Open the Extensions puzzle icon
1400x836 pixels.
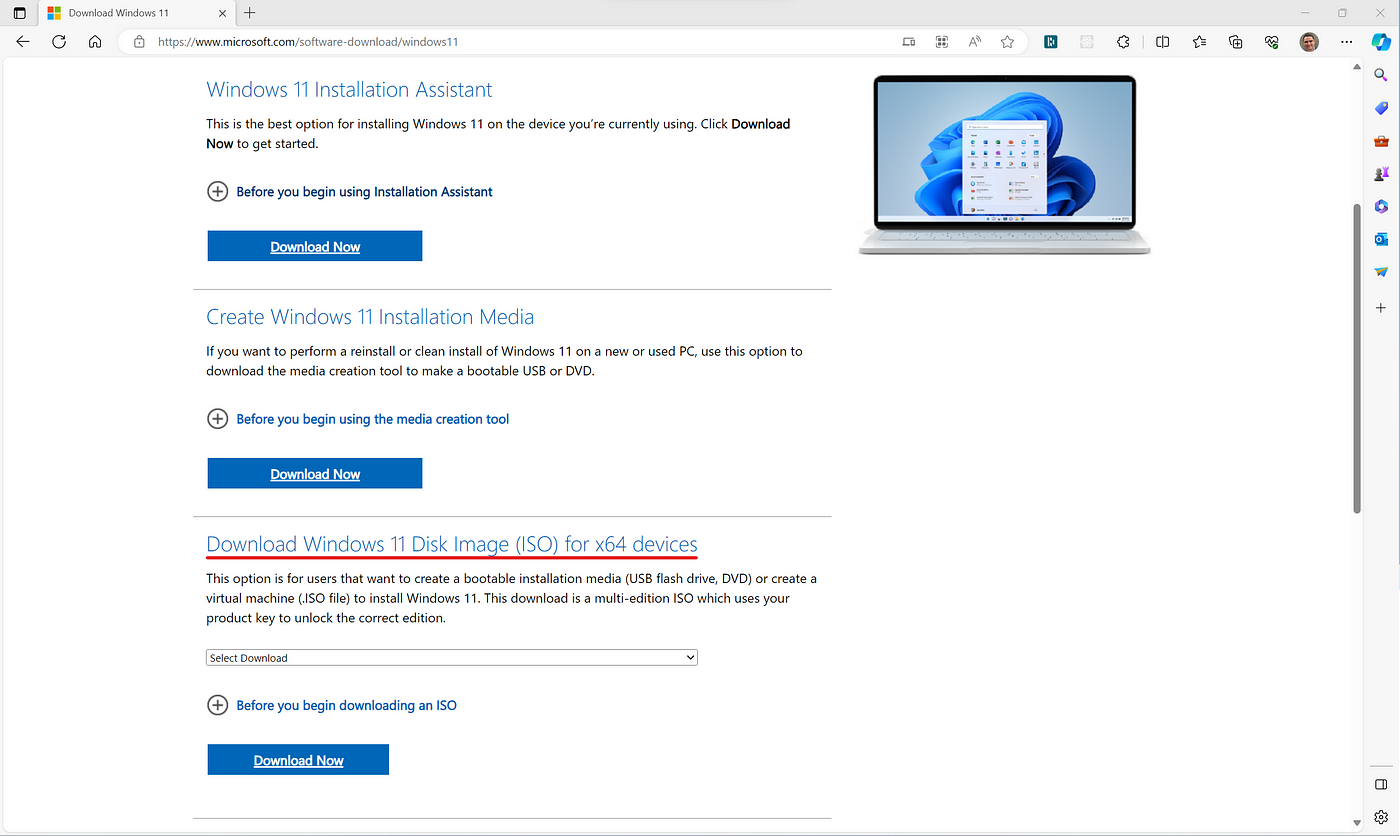click(1124, 42)
